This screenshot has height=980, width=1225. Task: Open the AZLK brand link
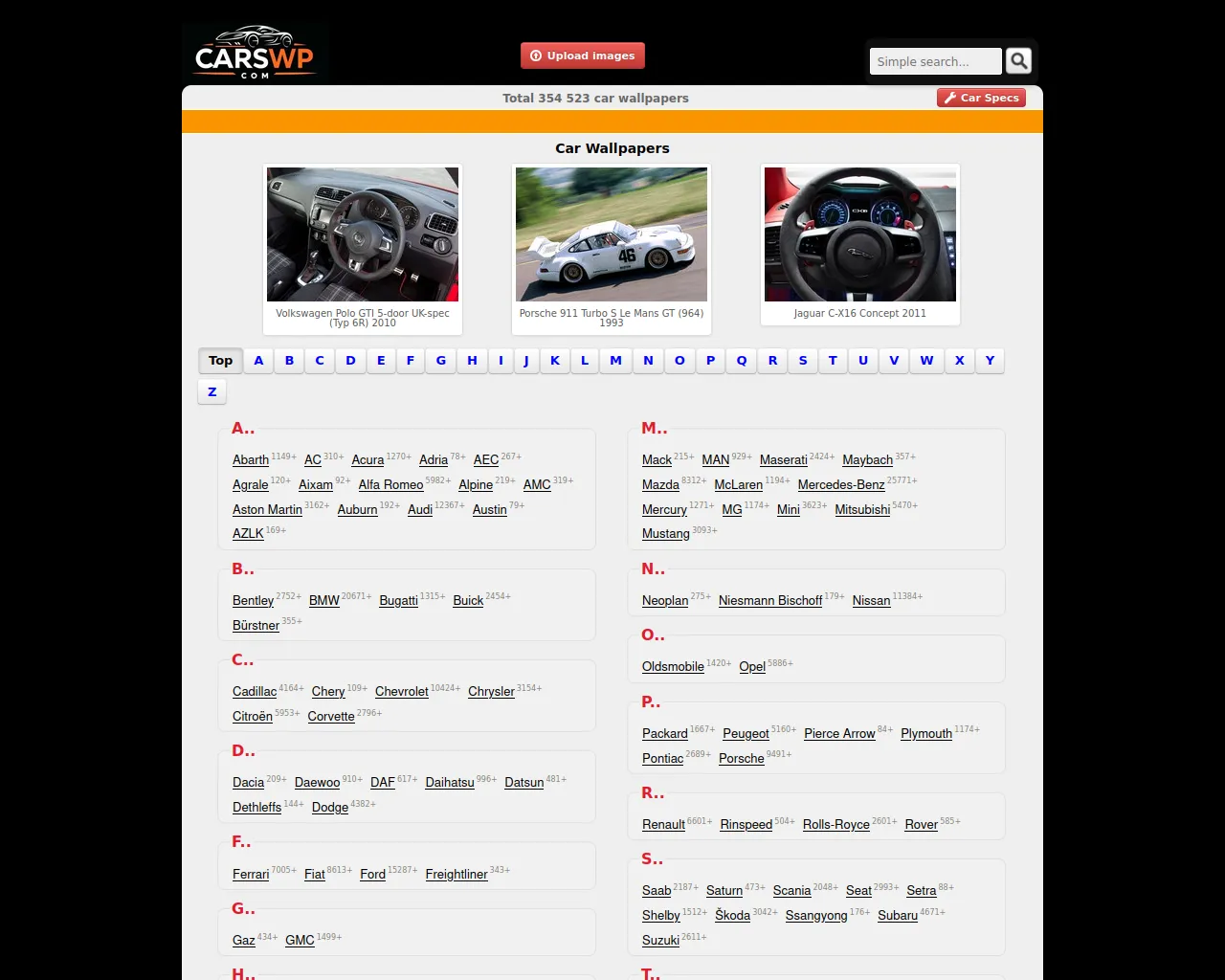(248, 534)
